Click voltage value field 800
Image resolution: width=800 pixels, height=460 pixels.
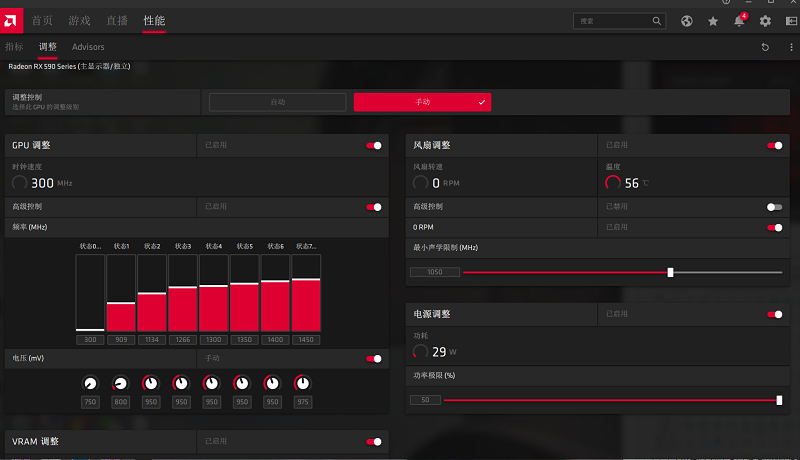(120, 402)
